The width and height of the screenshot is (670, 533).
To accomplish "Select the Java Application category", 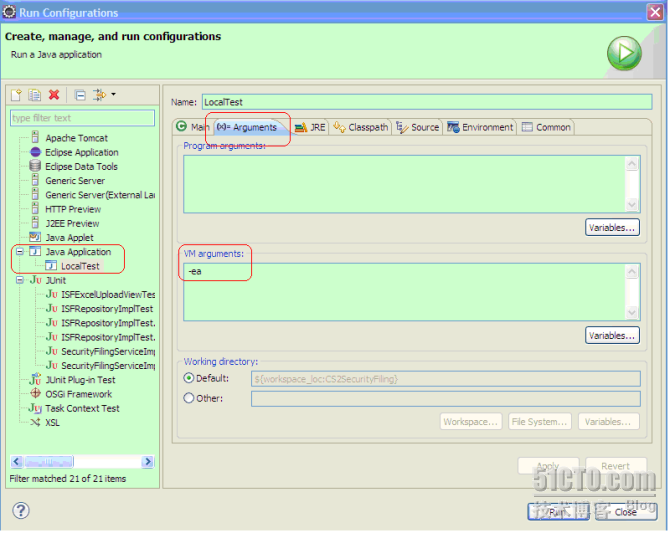I will point(78,252).
